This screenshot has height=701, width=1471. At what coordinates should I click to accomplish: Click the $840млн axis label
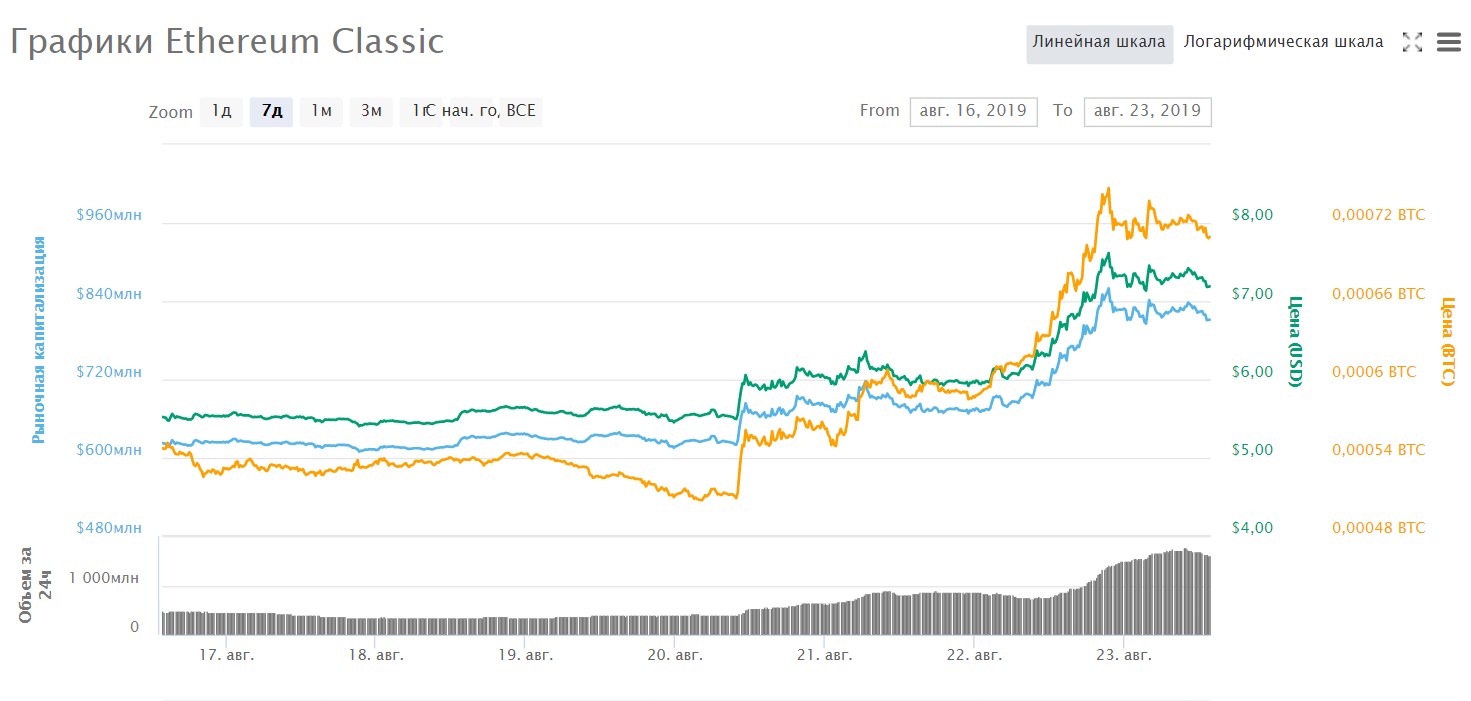coord(109,294)
